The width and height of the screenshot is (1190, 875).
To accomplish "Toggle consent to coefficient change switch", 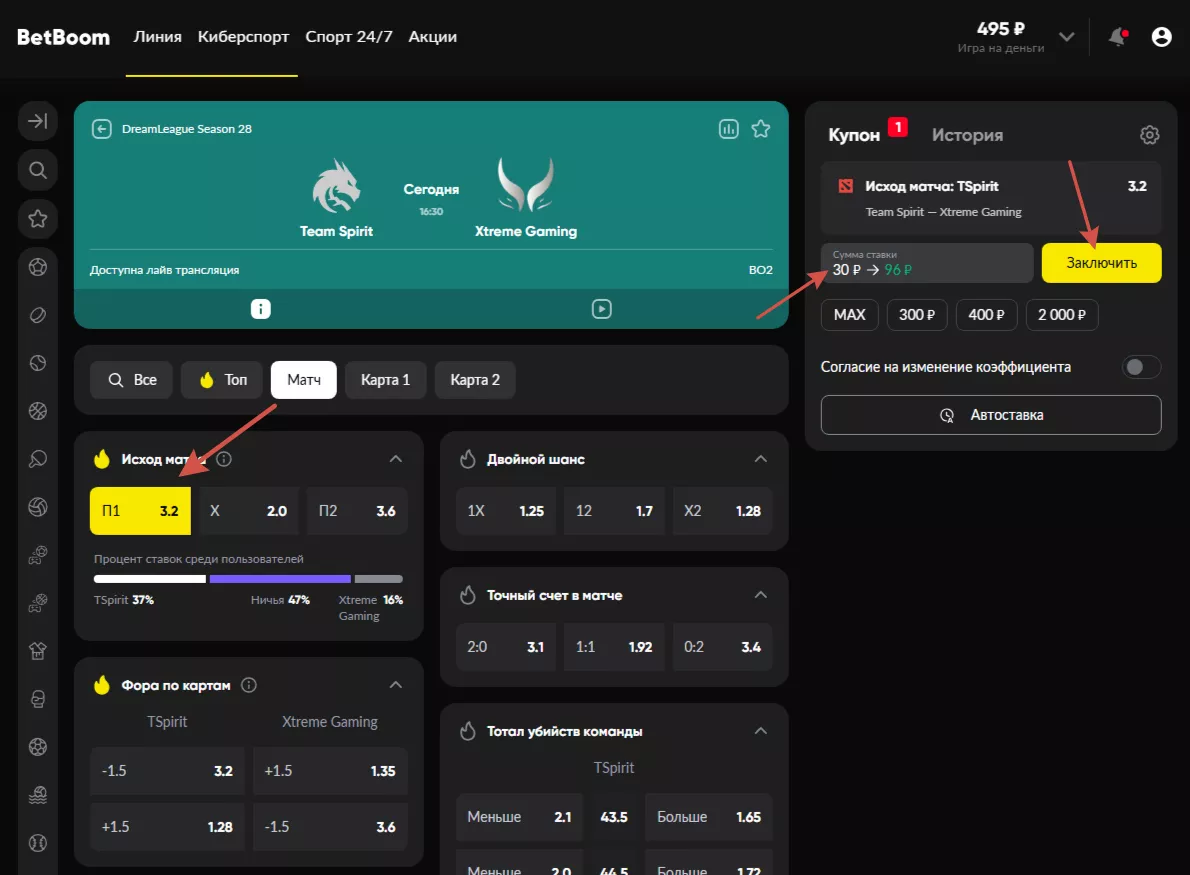I will point(1141,367).
